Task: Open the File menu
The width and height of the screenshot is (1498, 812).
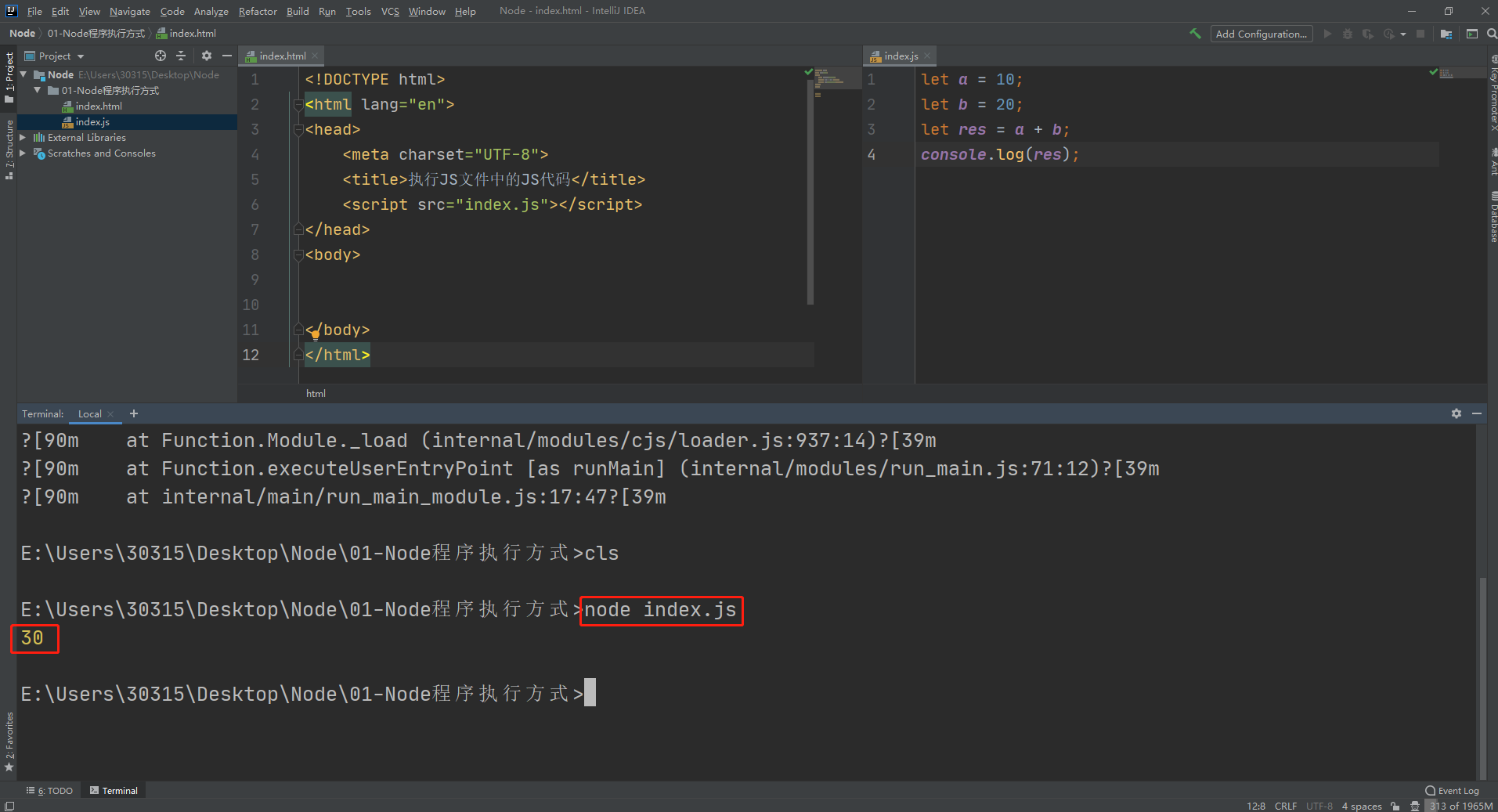Action: (x=34, y=11)
